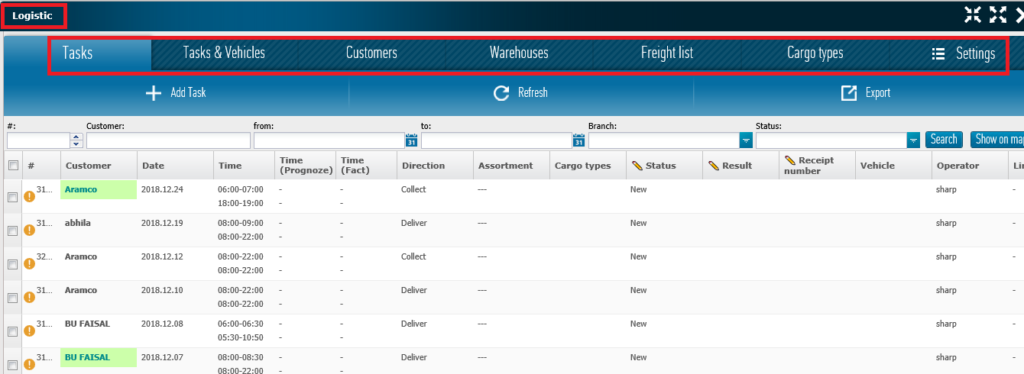
Task: Click the Settings list icon
Action: click(x=938, y=54)
